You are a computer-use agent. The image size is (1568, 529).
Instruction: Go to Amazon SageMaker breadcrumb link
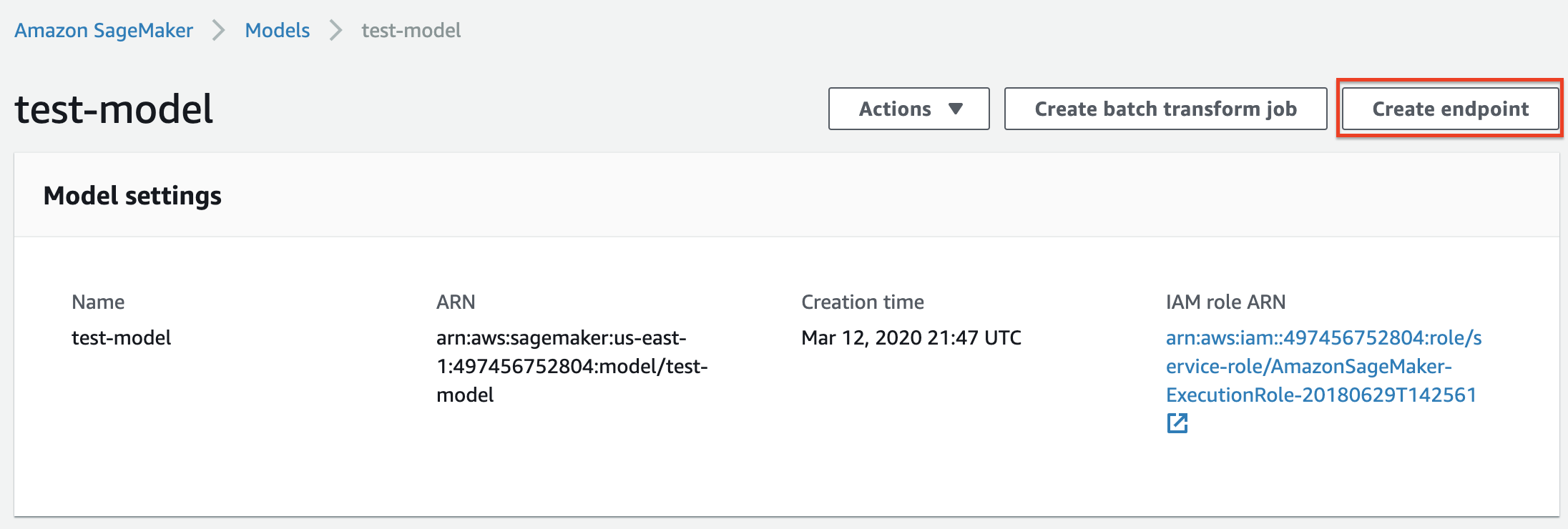pyautogui.click(x=104, y=31)
